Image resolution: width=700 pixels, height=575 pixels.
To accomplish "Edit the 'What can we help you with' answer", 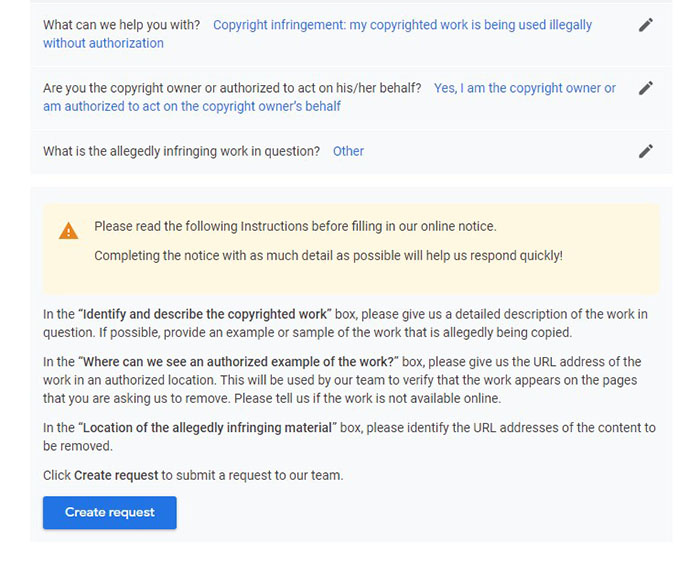I will pyautogui.click(x=646, y=25).
